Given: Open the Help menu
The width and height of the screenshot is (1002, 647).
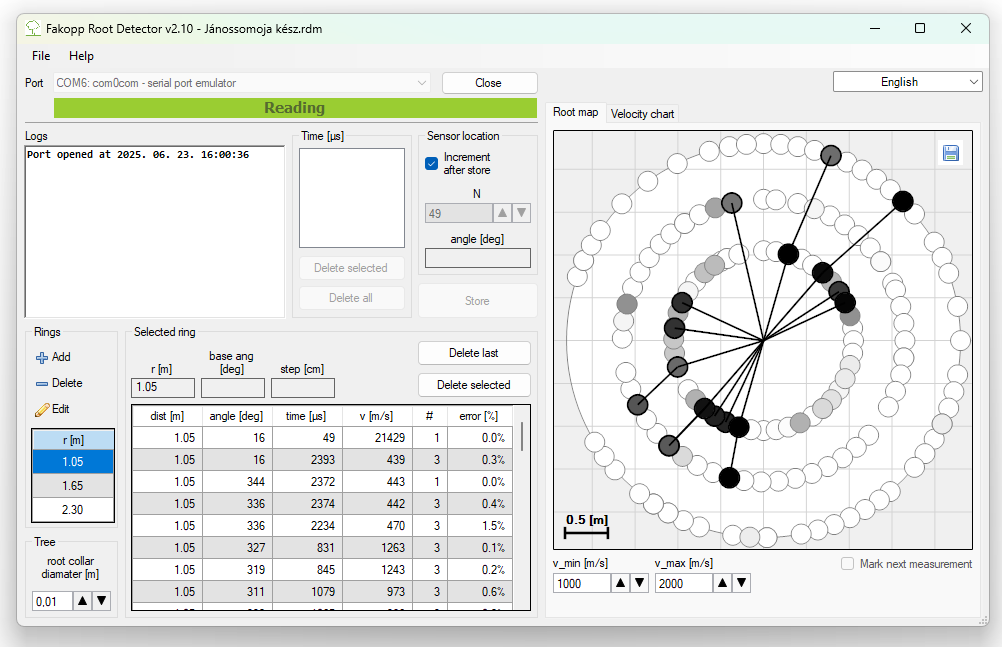Looking at the screenshot, I should click(x=81, y=56).
